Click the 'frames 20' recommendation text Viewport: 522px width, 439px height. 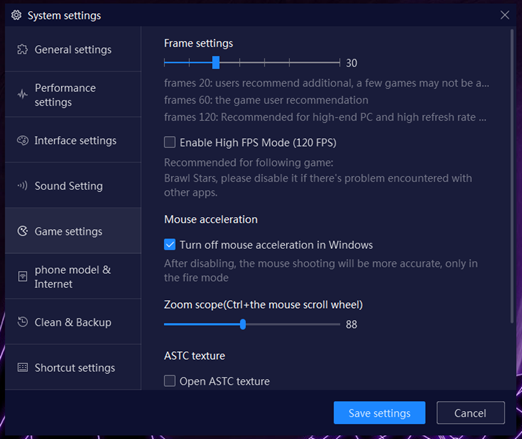(327, 83)
